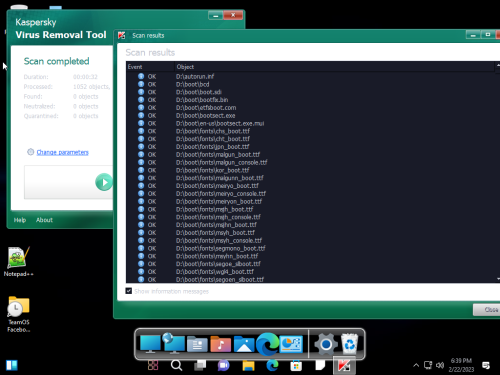Open Network globe icon in dock

click(173, 343)
